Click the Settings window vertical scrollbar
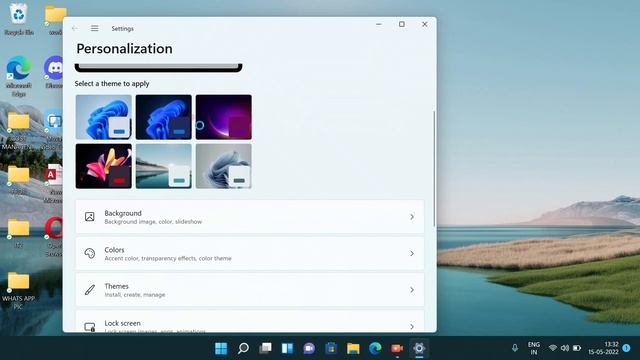 (433, 169)
